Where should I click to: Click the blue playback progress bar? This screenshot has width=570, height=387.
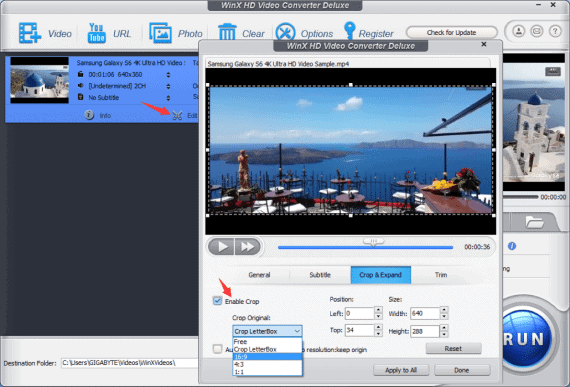pyautogui.click(x=365, y=247)
